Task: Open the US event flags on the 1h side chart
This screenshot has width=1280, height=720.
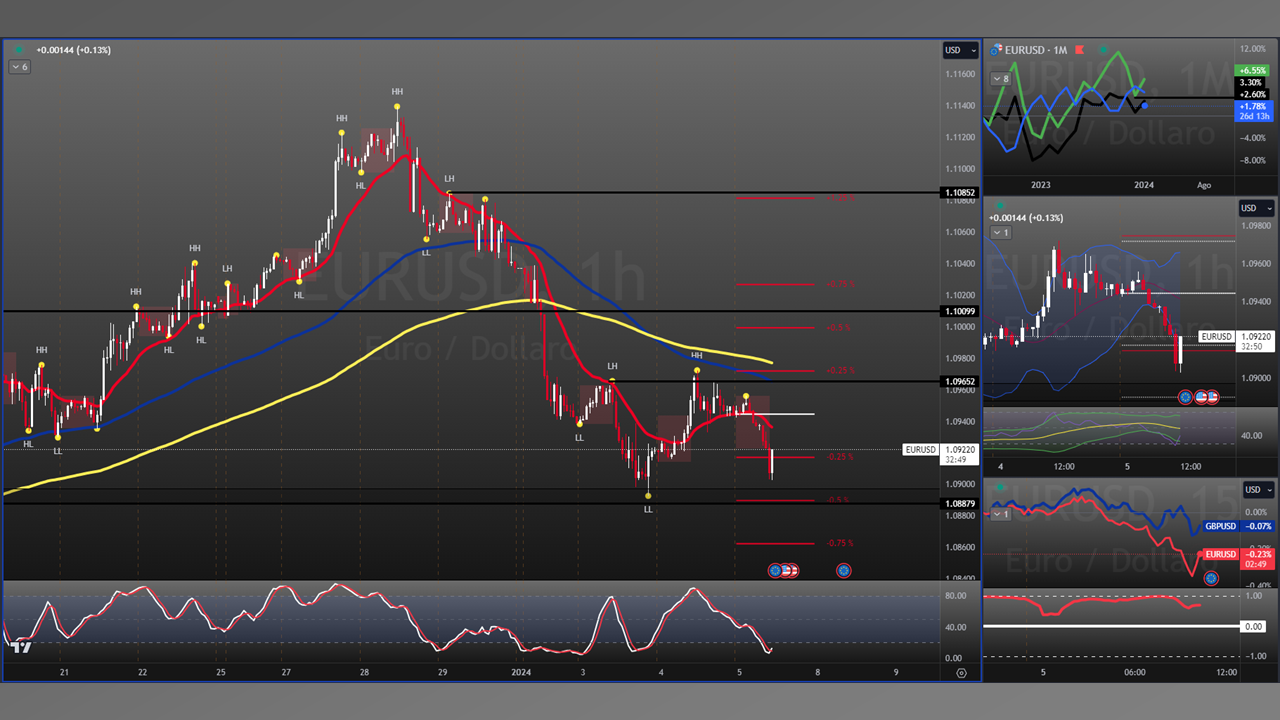Action: click(1207, 397)
